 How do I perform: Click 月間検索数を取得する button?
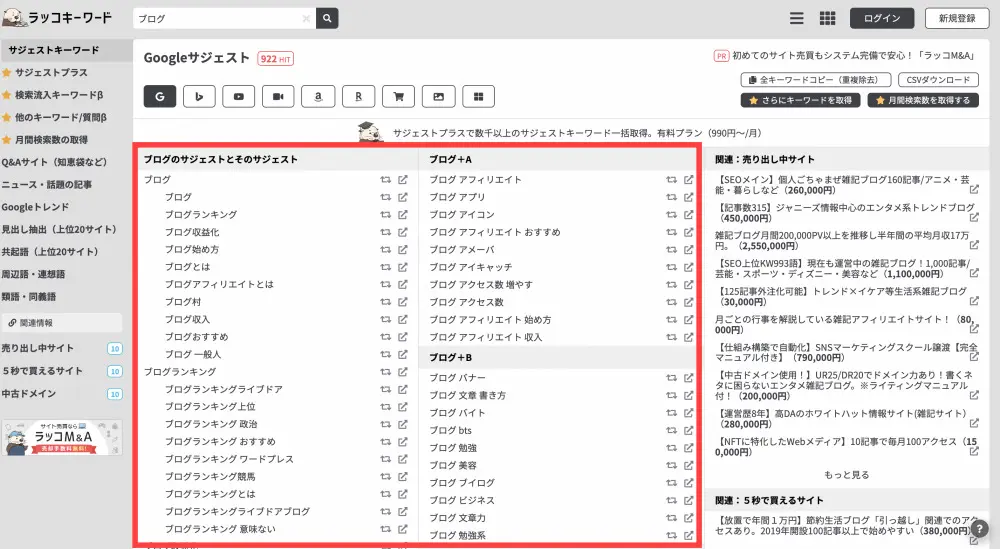point(923,100)
